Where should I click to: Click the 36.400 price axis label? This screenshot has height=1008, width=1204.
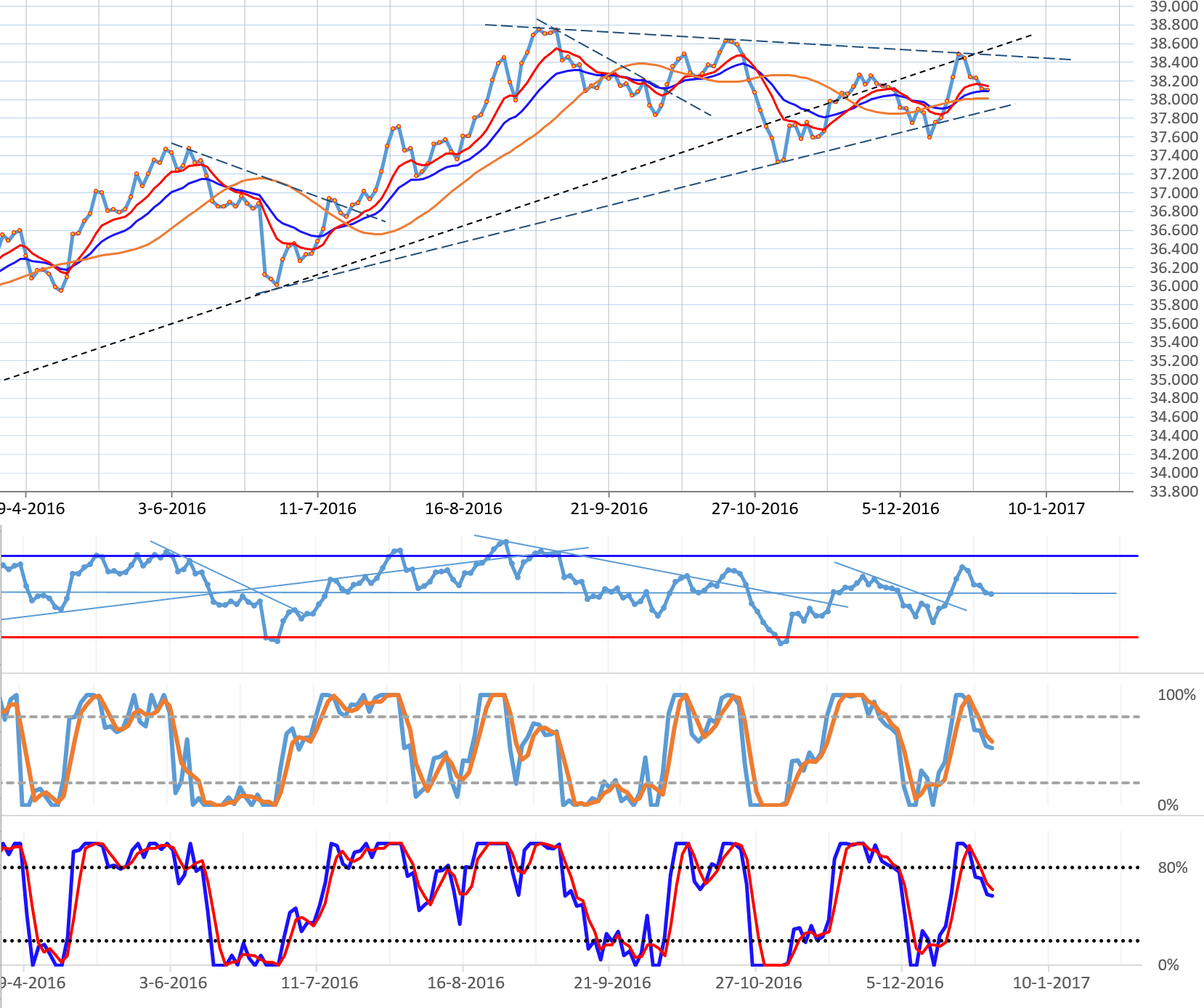pos(1174,249)
